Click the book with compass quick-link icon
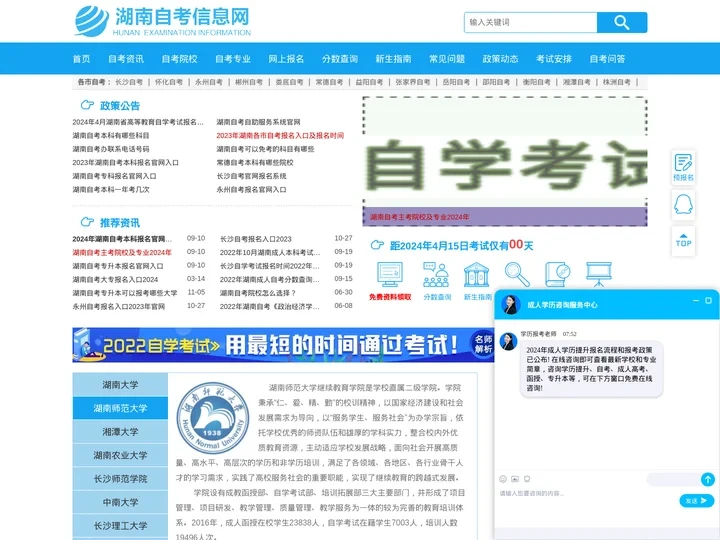The height and width of the screenshot is (540, 720). point(557,274)
